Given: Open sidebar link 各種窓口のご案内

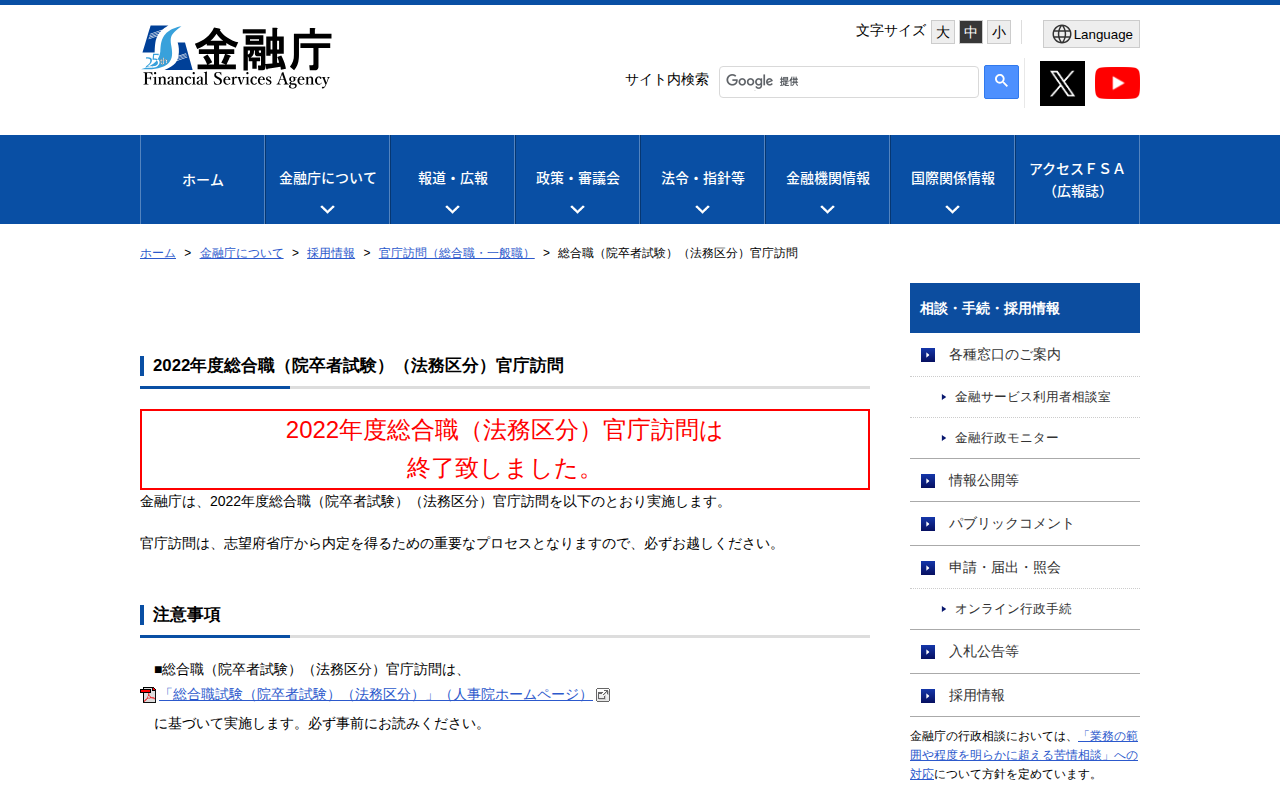Looking at the screenshot, I should [1005, 355].
